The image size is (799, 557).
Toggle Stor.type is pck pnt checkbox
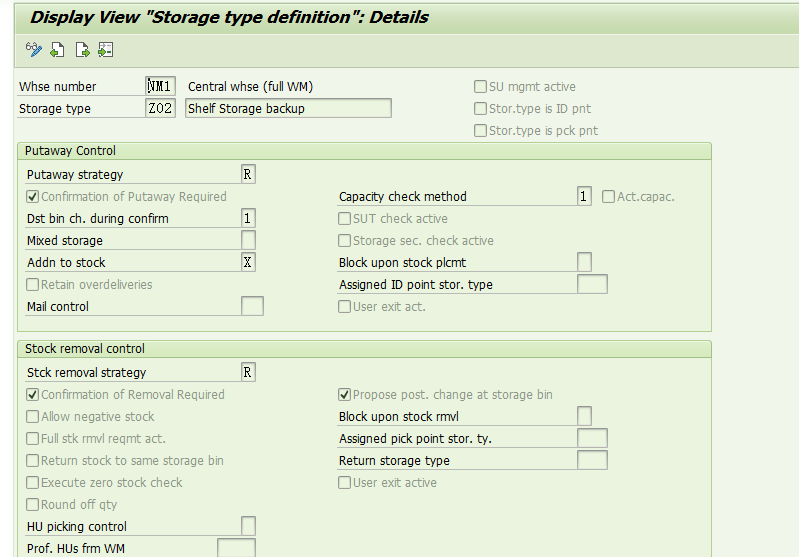coord(480,130)
